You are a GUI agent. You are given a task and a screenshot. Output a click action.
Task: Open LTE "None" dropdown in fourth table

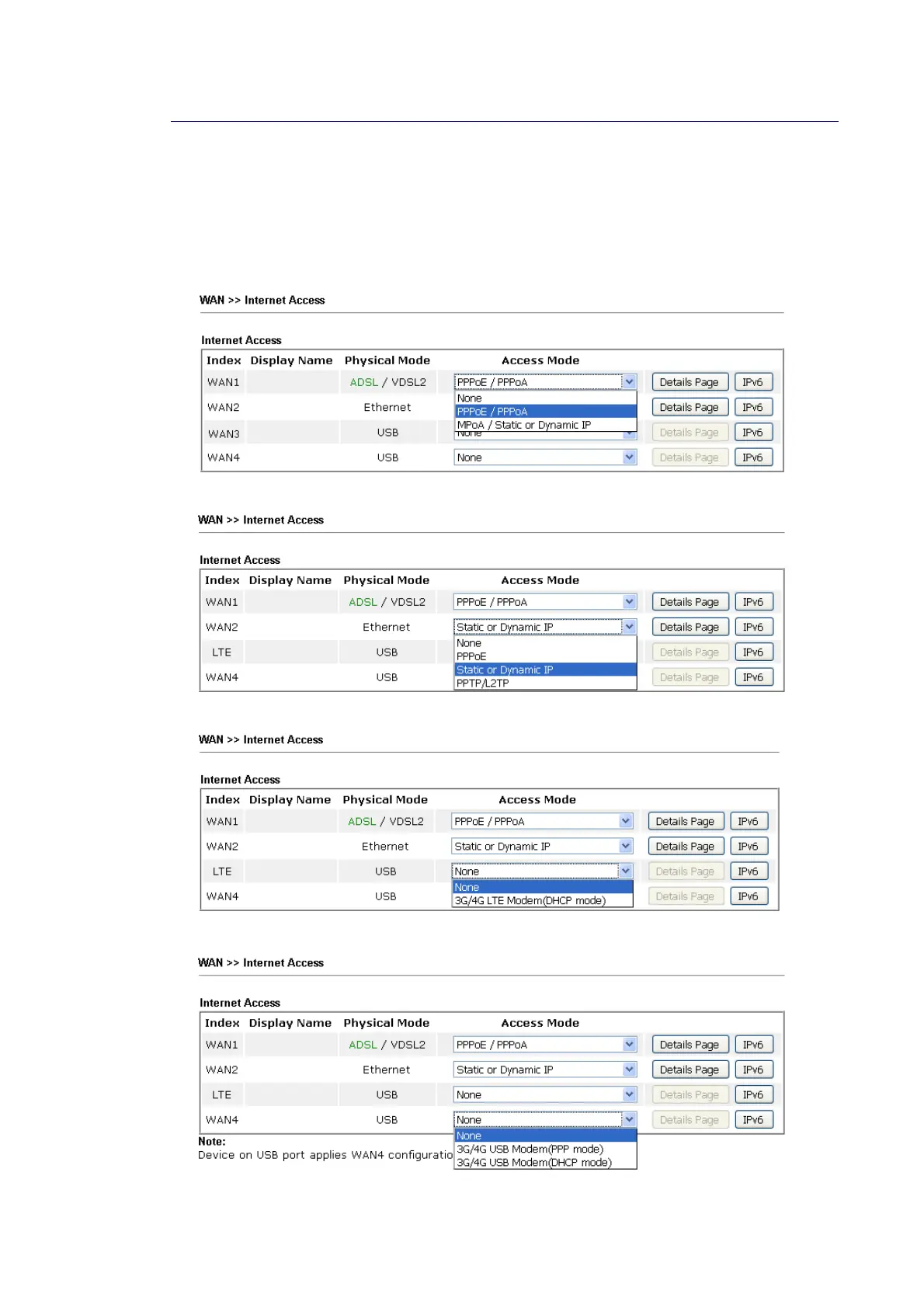(545, 1094)
